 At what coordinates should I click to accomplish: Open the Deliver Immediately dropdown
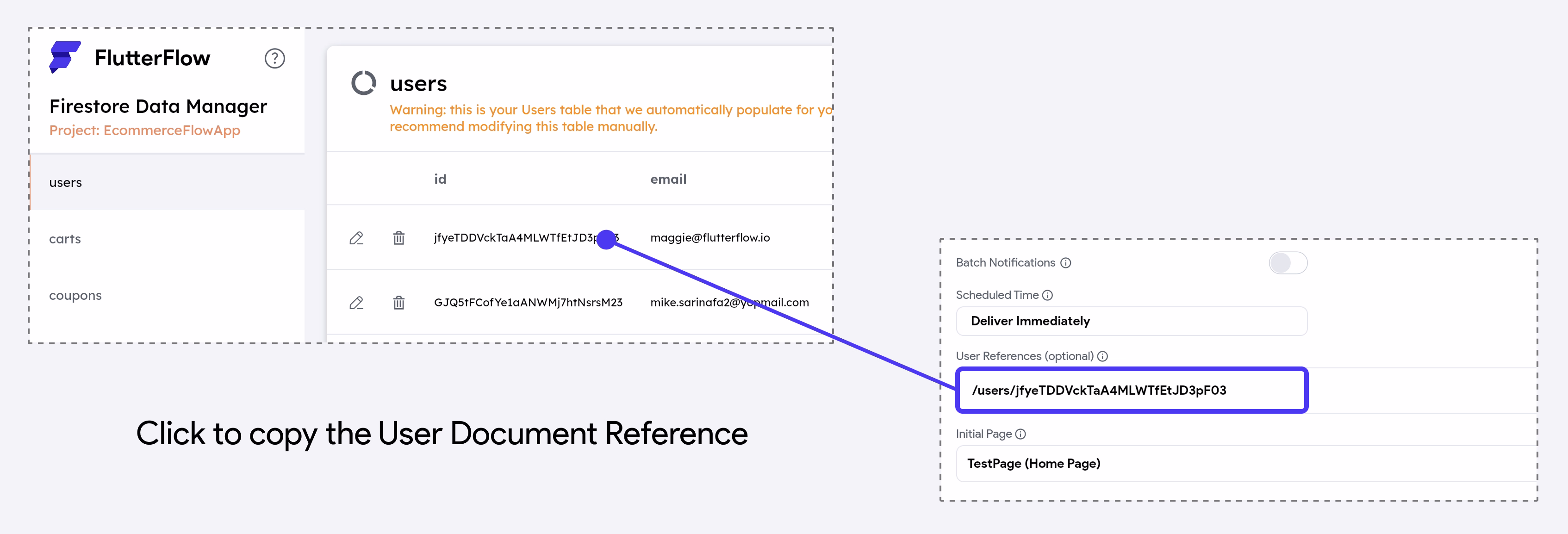pyautogui.click(x=1132, y=321)
